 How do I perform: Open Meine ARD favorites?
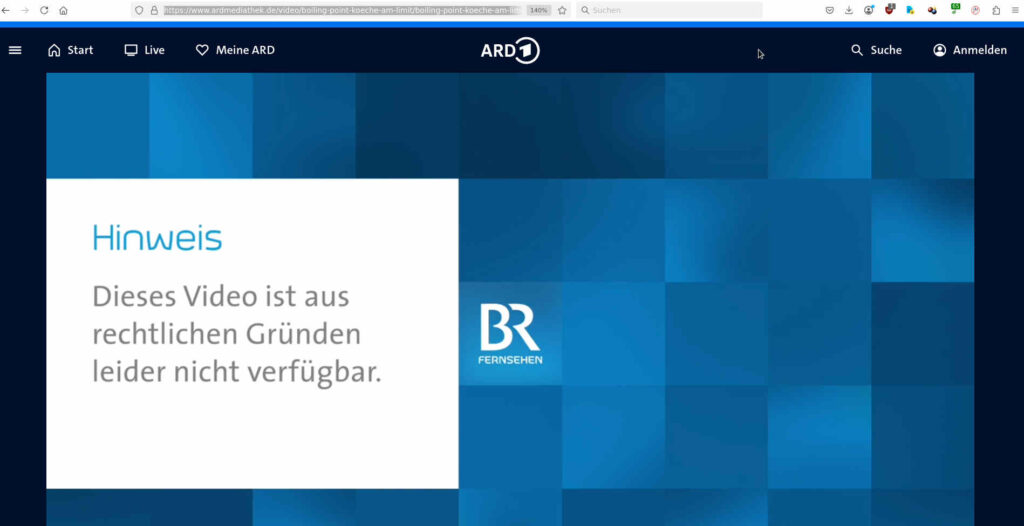[x=235, y=50]
